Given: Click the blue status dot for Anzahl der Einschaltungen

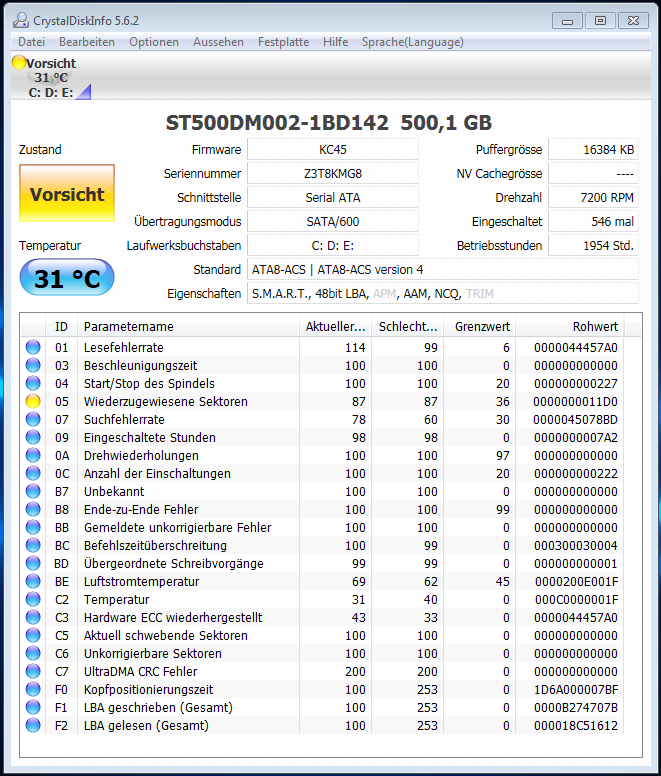Looking at the screenshot, I should pos(33,473).
